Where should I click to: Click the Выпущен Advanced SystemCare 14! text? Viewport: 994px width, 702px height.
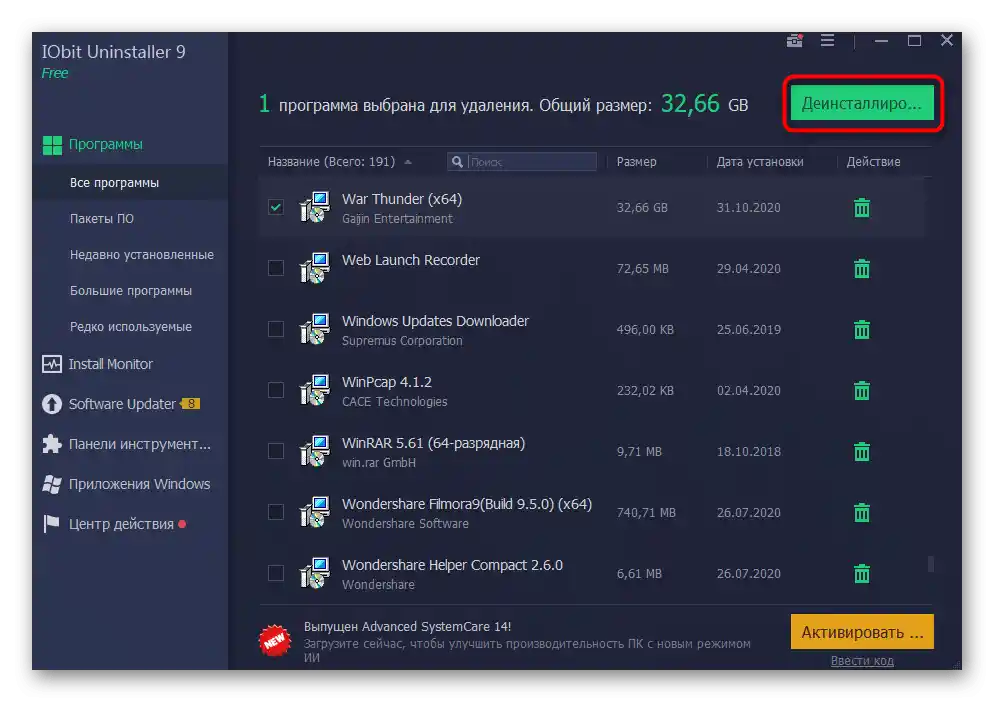pyautogui.click(x=408, y=627)
